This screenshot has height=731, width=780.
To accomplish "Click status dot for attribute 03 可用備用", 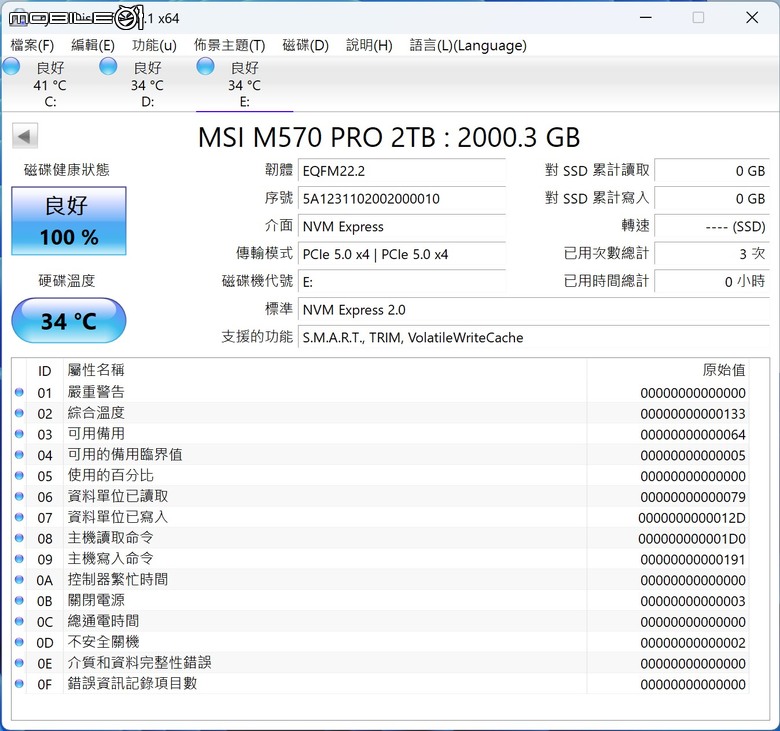I will click(x=19, y=434).
